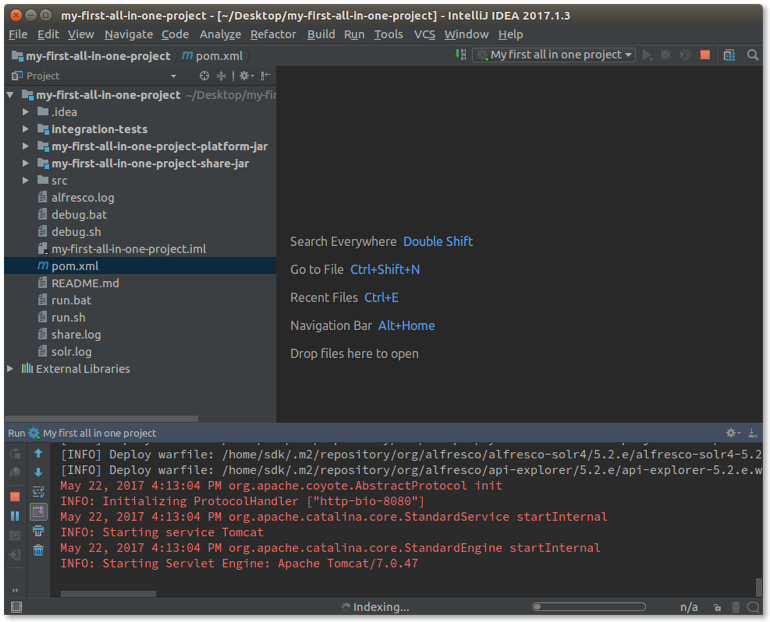The image size is (770, 622).
Task: Click Scroll from Source in Project panel
Action: coord(204,76)
